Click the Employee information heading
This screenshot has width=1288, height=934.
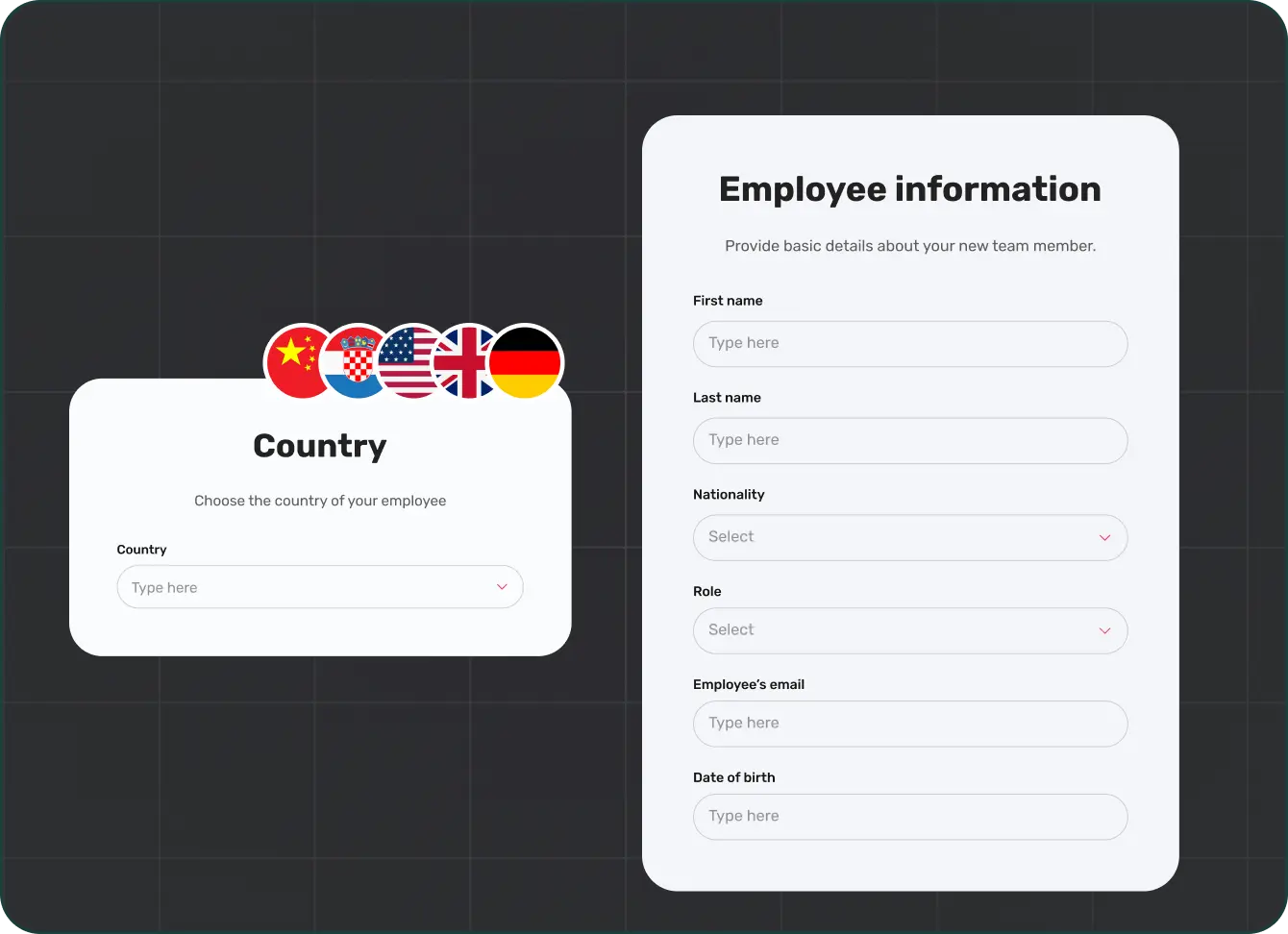[x=909, y=189]
